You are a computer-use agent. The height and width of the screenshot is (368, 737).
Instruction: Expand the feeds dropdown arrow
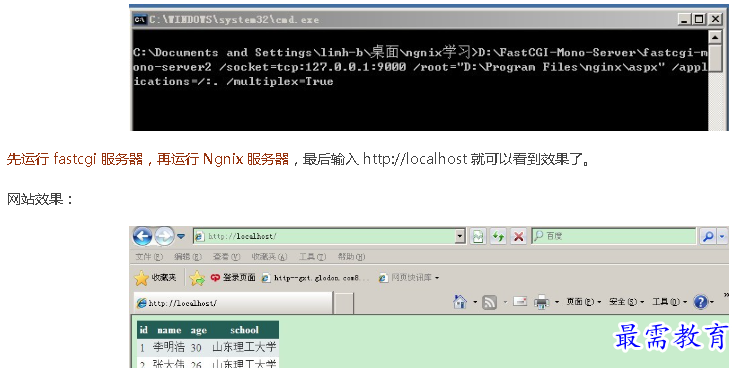tap(505, 302)
